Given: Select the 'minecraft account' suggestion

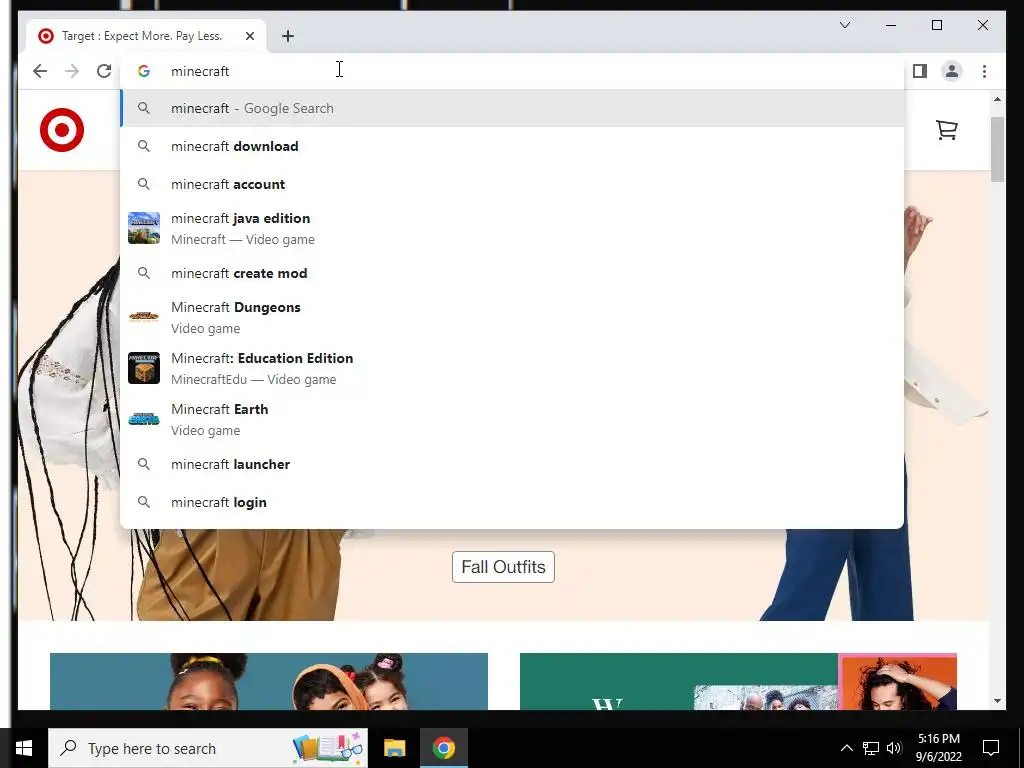Looking at the screenshot, I should click(x=513, y=184).
